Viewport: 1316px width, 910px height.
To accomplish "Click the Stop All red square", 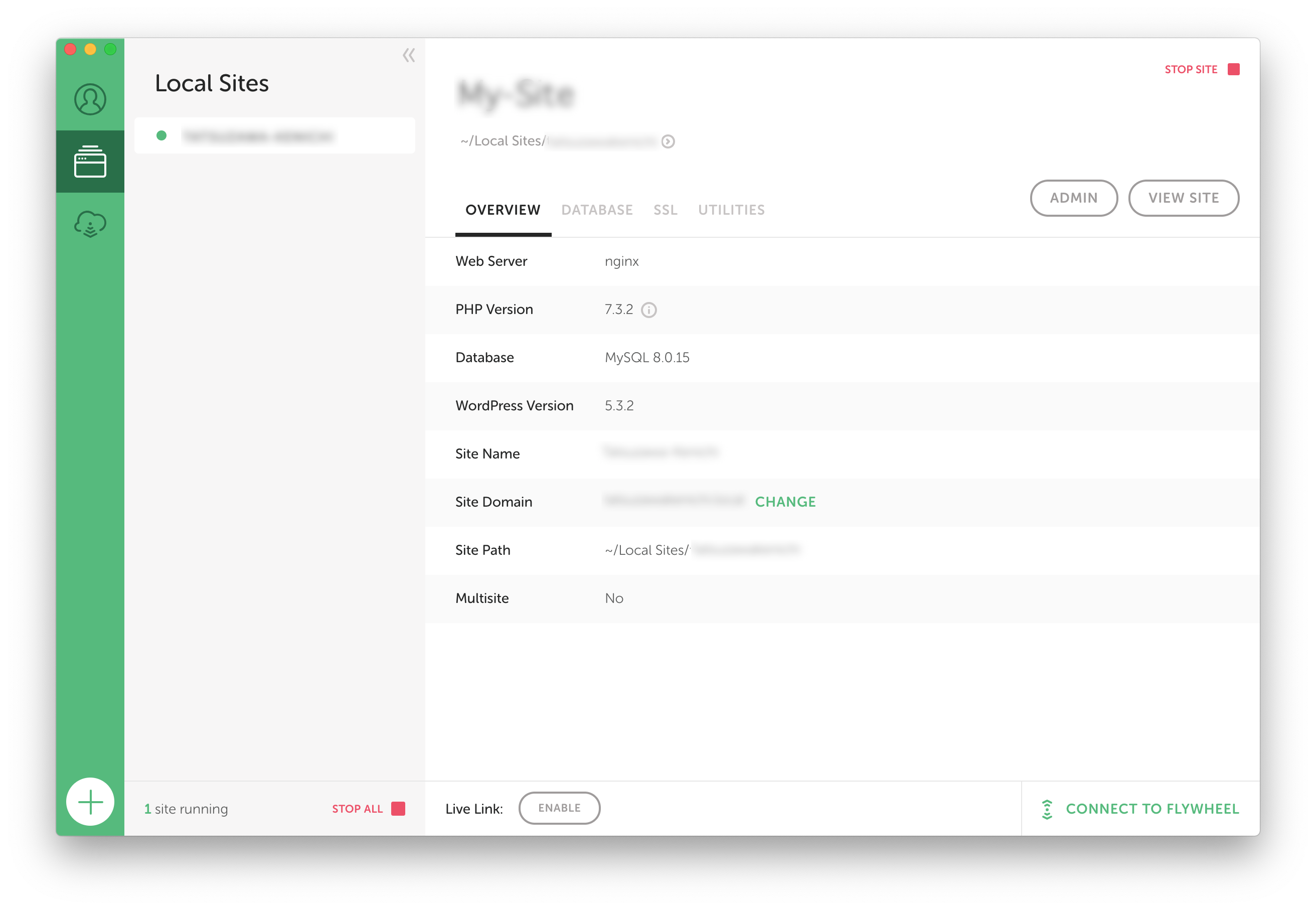I will point(398,809).
